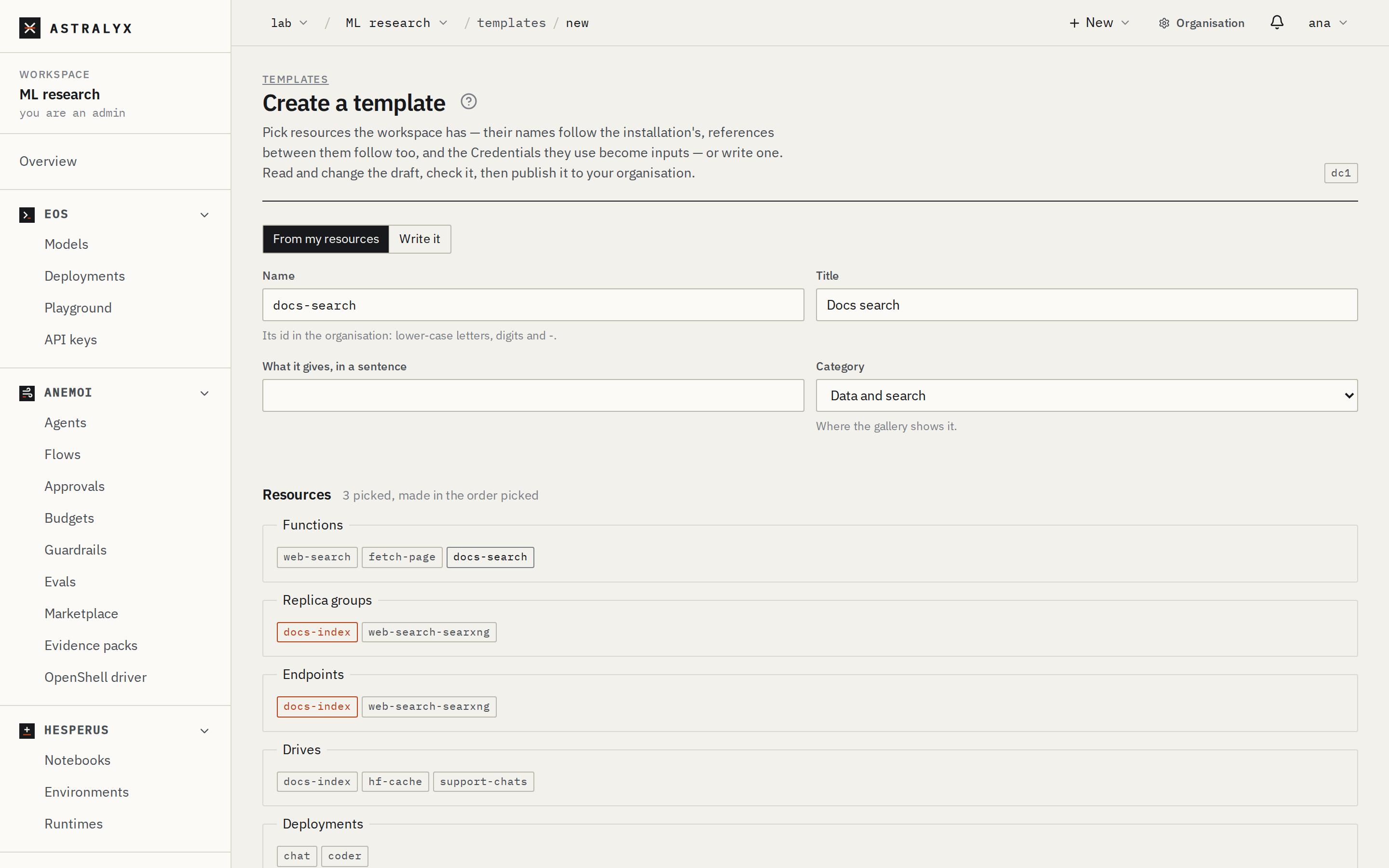Go to Guardrails
This screenshot has height=868, width=1389.
pyautogui.click(x=76, y=550)
